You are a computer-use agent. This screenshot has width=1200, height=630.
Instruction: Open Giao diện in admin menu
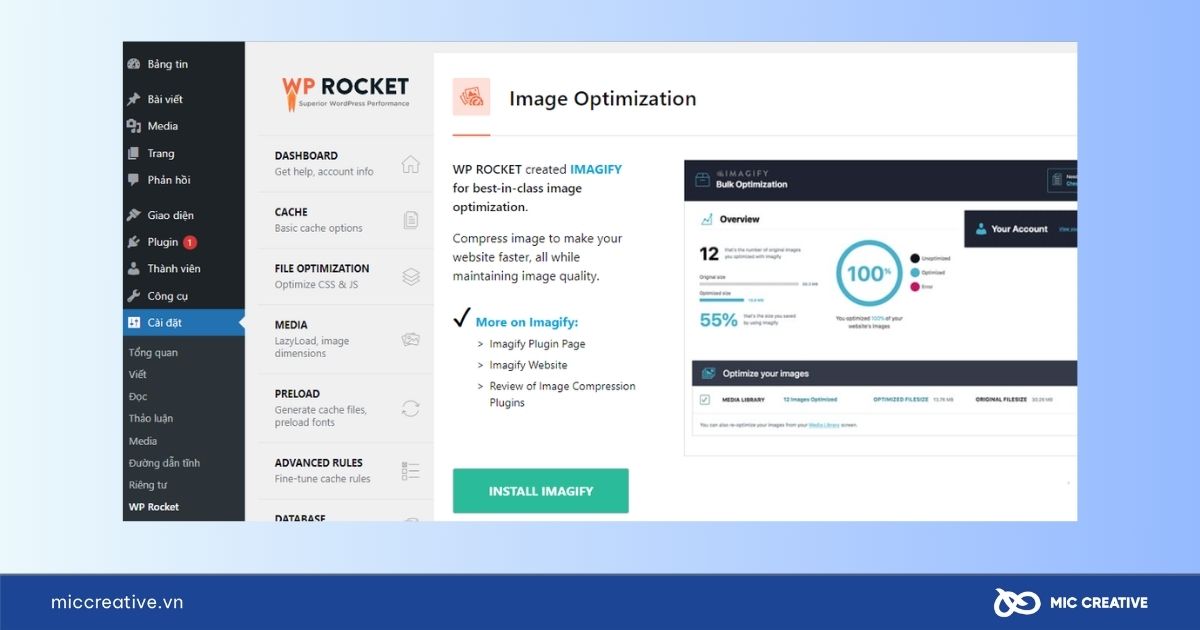click(x=171, y=215)
